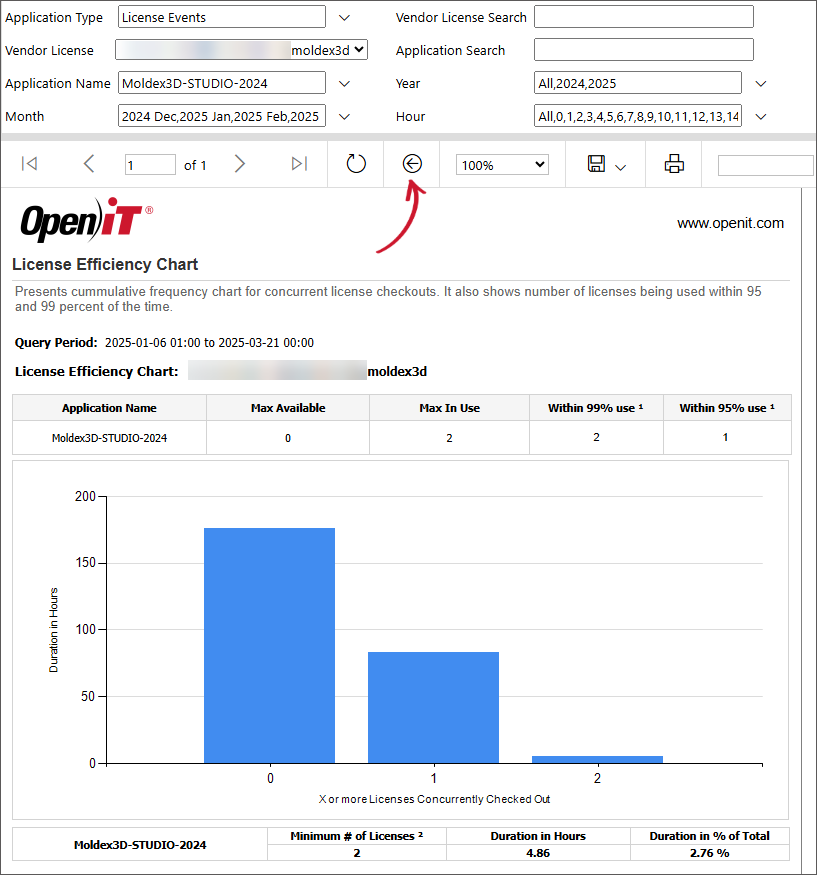This screenshot has width=817, height=875.
Task: Jump to the last page
Action: (298, 164)
